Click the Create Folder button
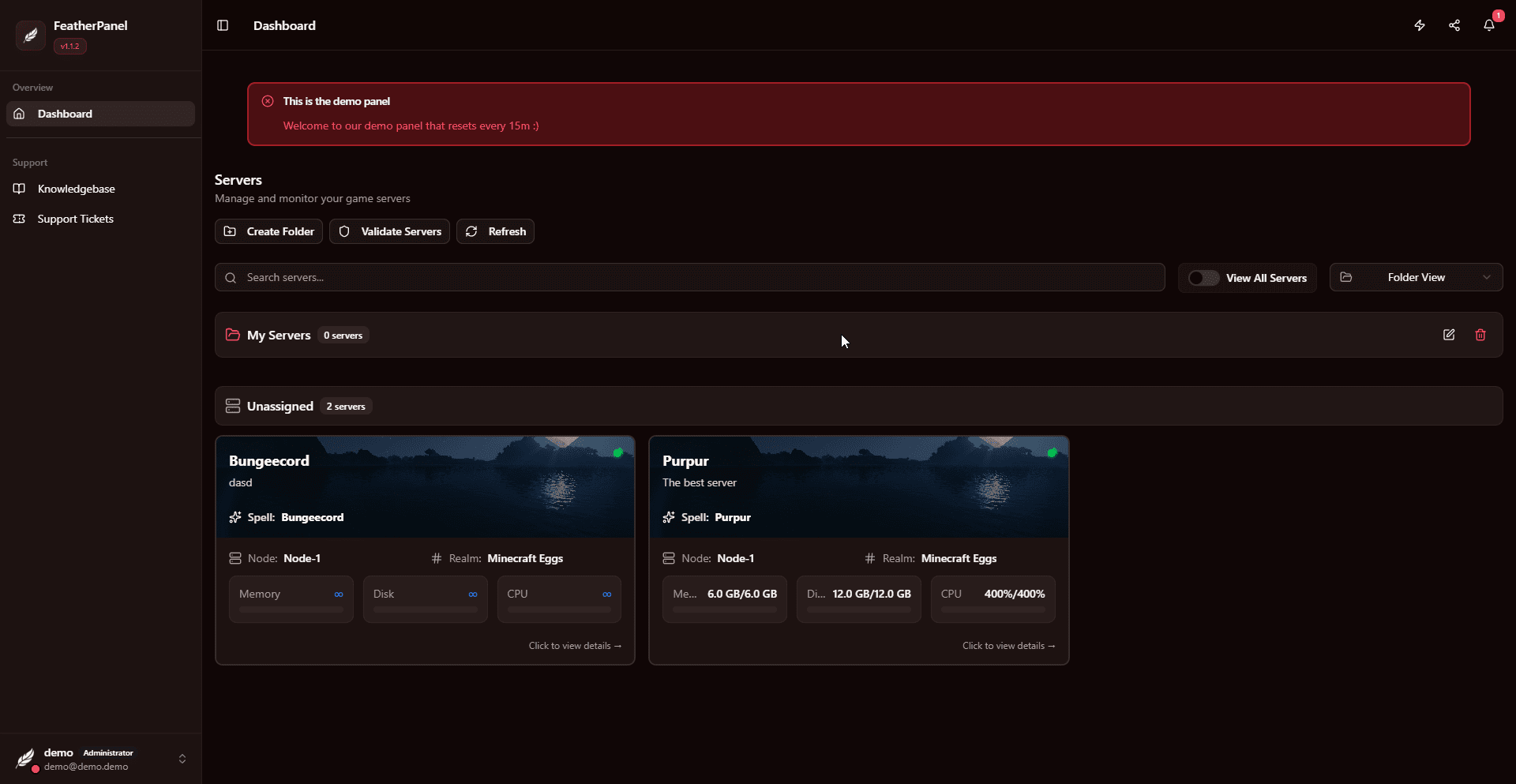Image resolution: width=1516 pixels, height=784 pixels. [268, 231]
